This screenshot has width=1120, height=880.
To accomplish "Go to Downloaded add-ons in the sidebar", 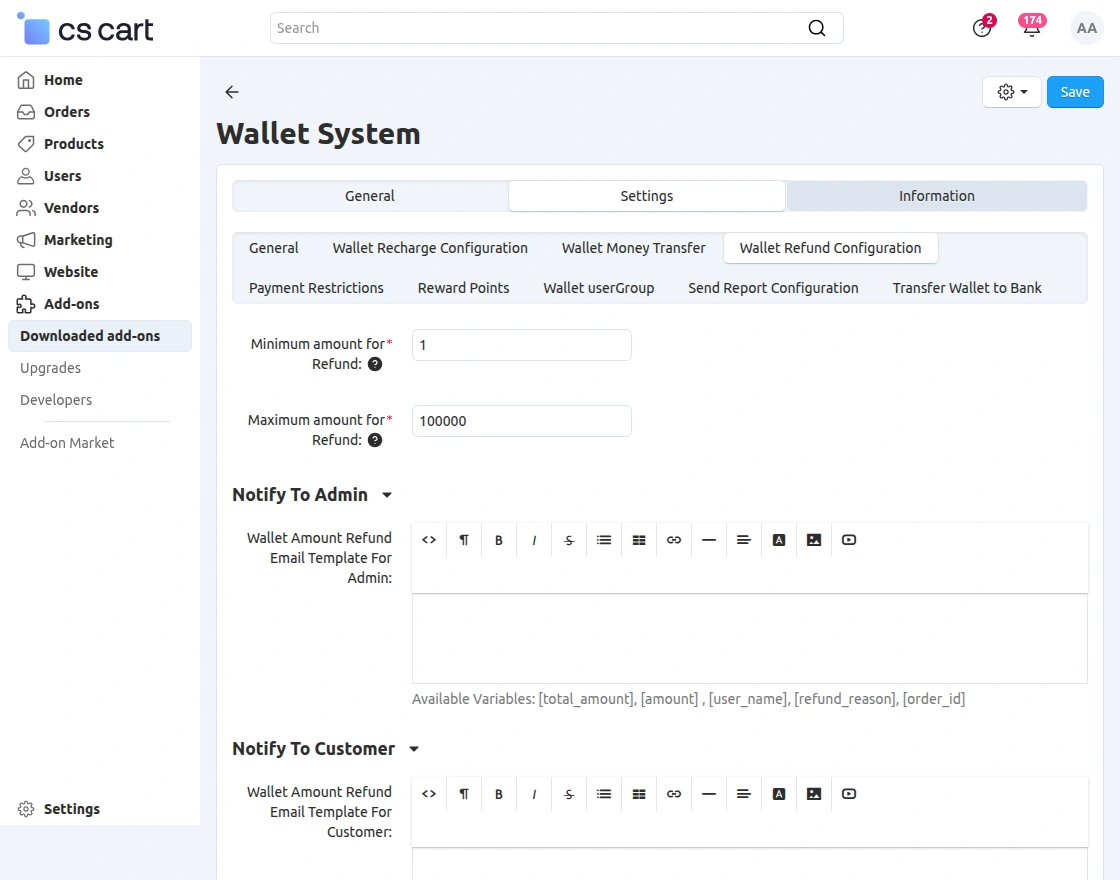I will tap(90, 336).
